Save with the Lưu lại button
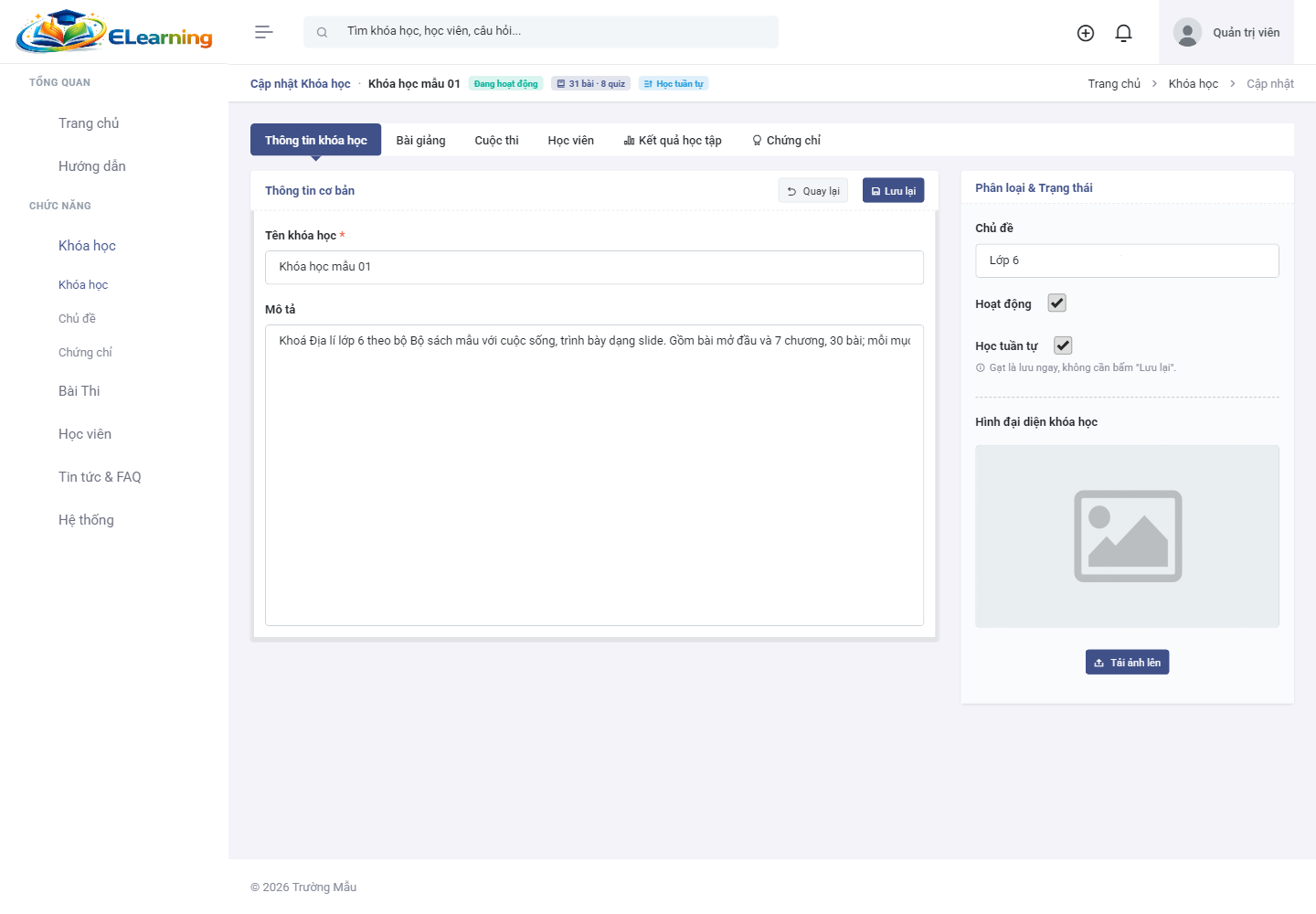Screen dimensions: 1316x914 894,190
